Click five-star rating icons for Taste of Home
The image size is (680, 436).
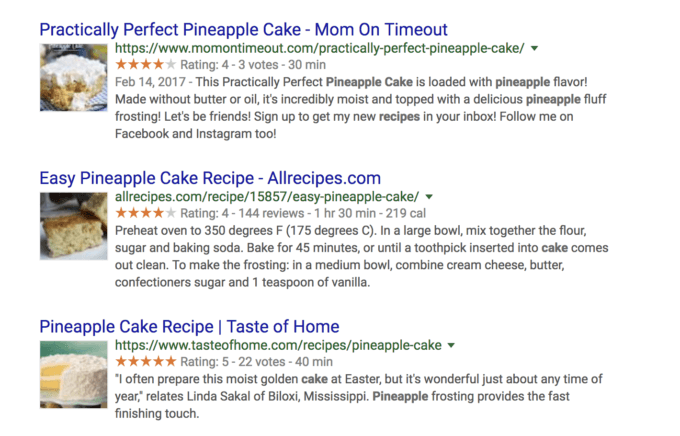[x=146, y=361]
